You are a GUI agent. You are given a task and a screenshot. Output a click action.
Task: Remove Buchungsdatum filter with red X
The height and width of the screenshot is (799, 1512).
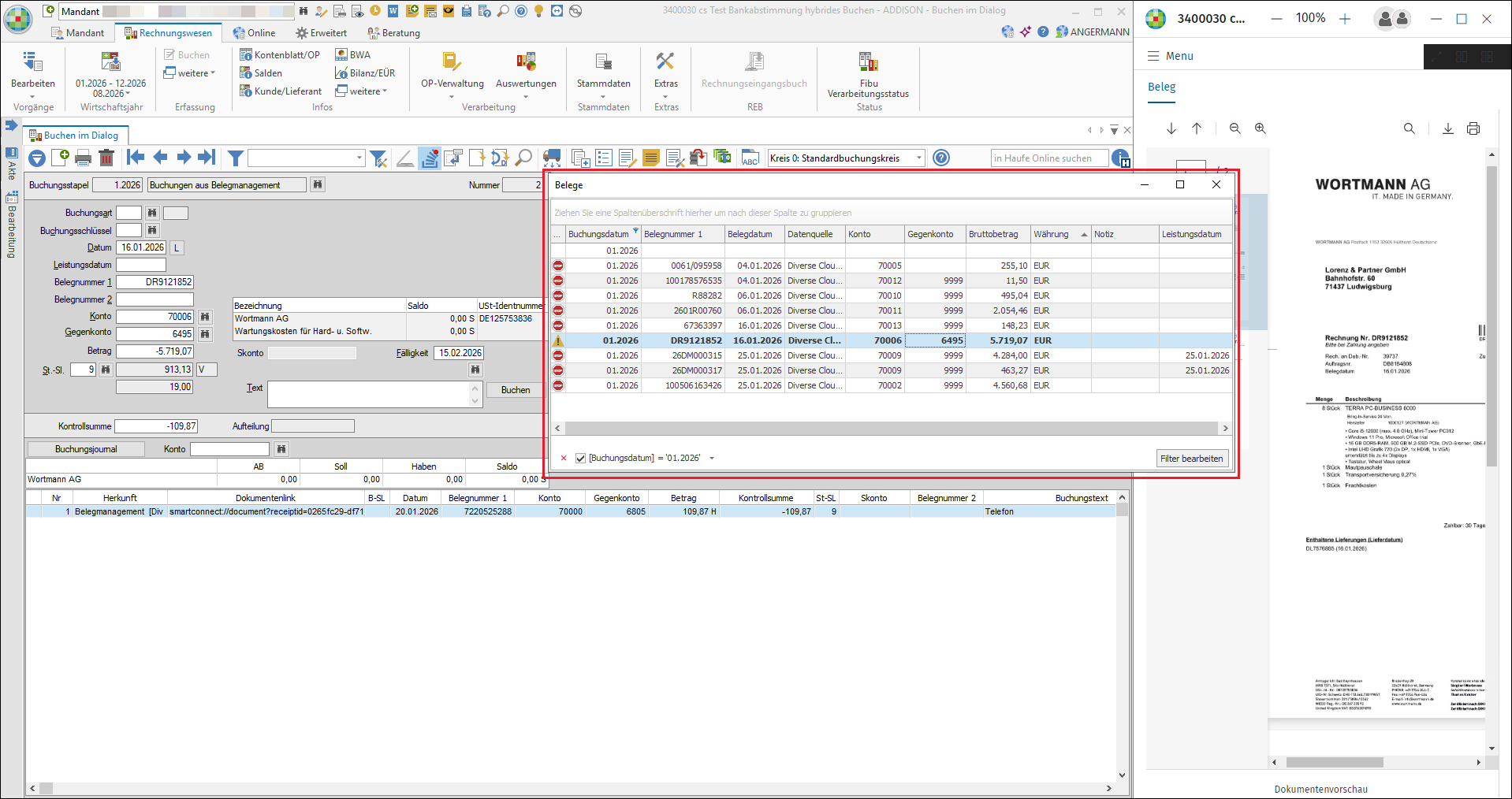click(x=564, y=458)
